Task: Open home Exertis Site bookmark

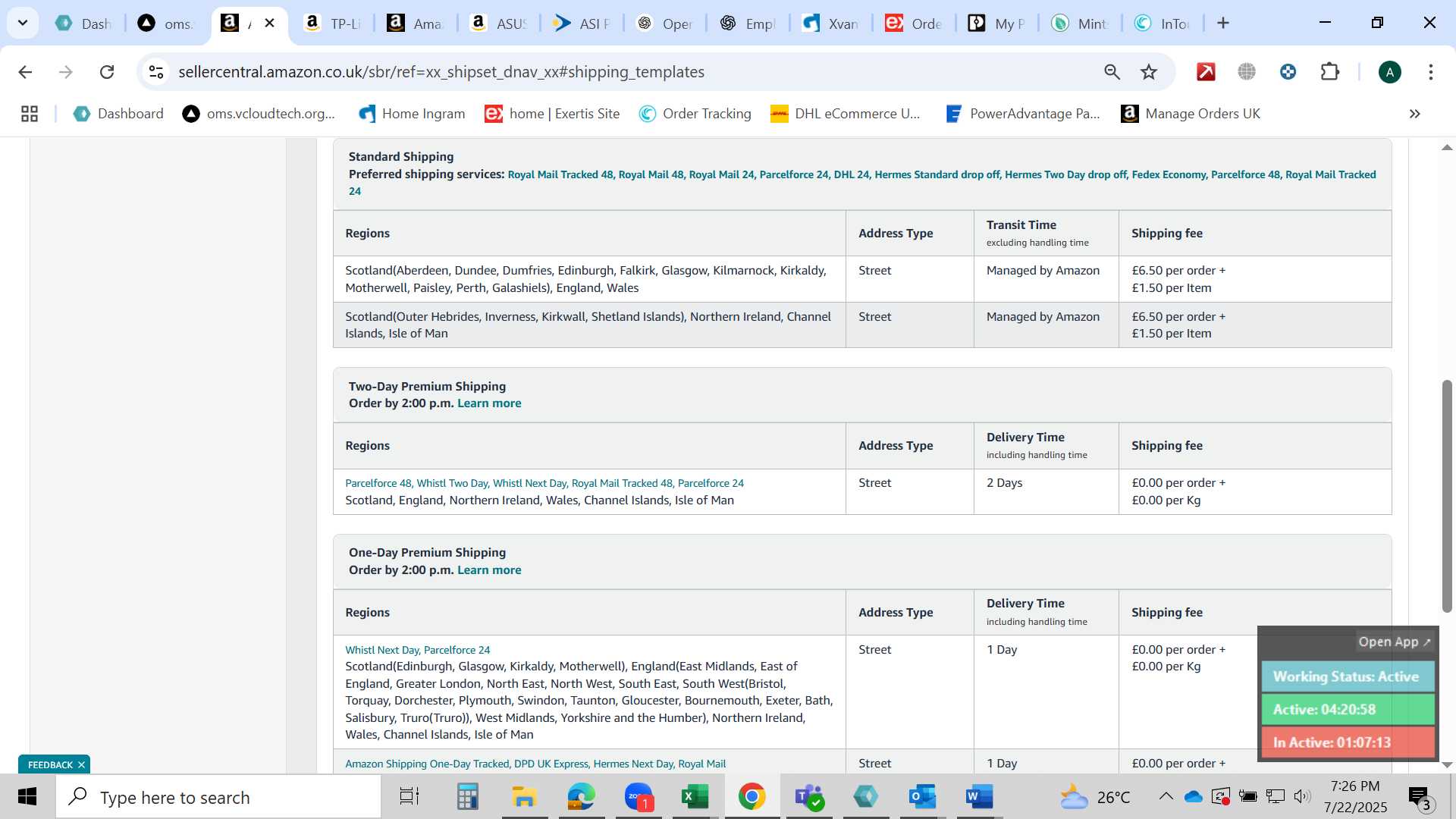Action: [x=552, y=114]
